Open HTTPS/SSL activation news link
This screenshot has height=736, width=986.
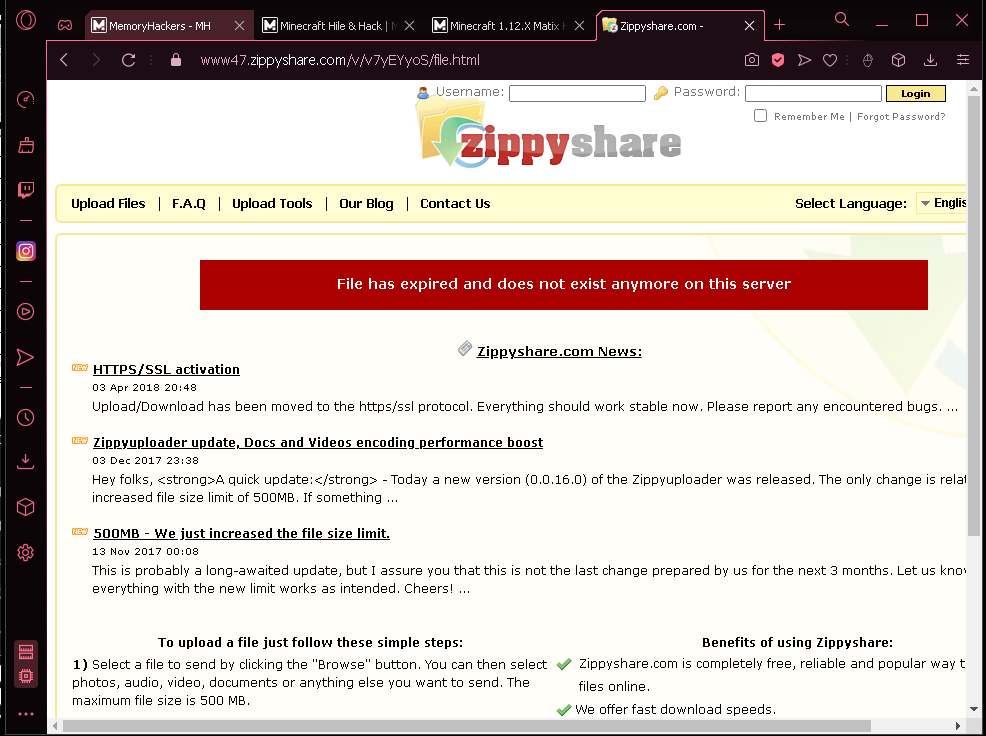pyautogui.click(x=166, y=369)
